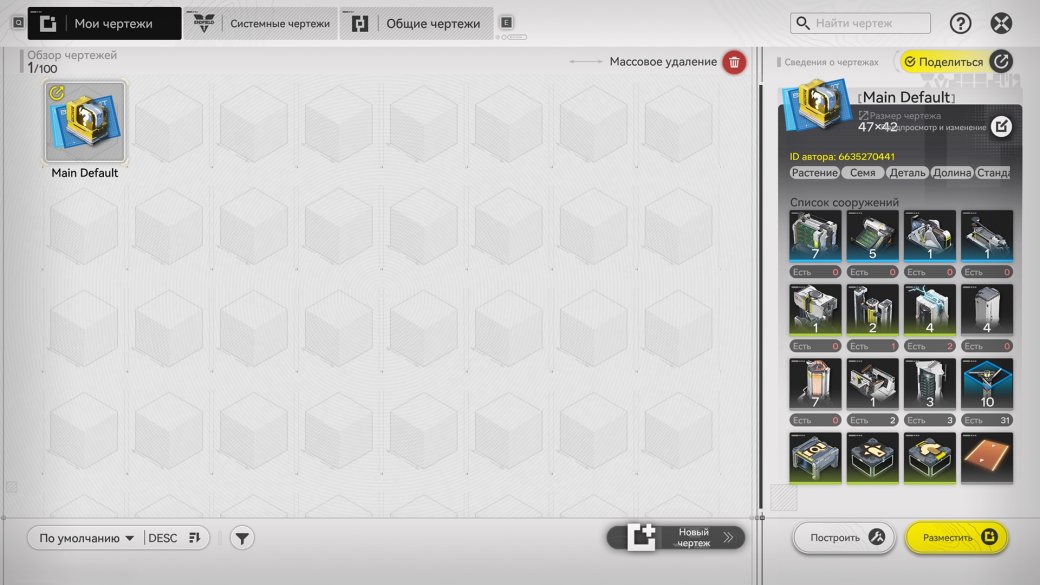Select the lightning structure with count 4
The width and height of the screenshot is (1040, 585).
coord(929,310)
